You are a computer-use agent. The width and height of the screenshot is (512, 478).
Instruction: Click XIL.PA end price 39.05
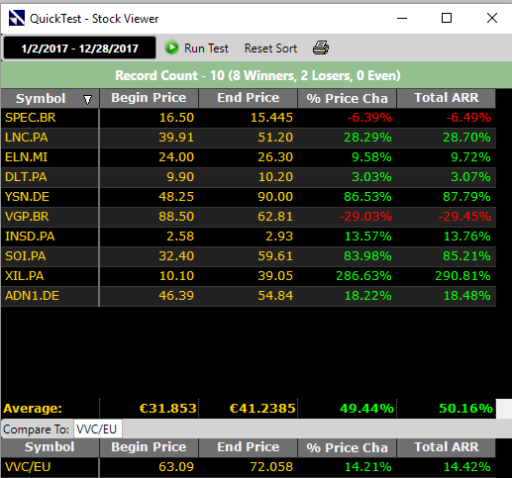click(275, 276)
